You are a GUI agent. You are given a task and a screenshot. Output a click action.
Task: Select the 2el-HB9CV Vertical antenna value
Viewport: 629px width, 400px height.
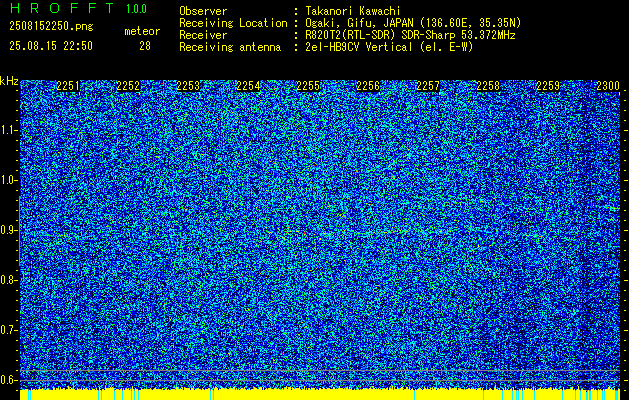[x=389, y=47]
